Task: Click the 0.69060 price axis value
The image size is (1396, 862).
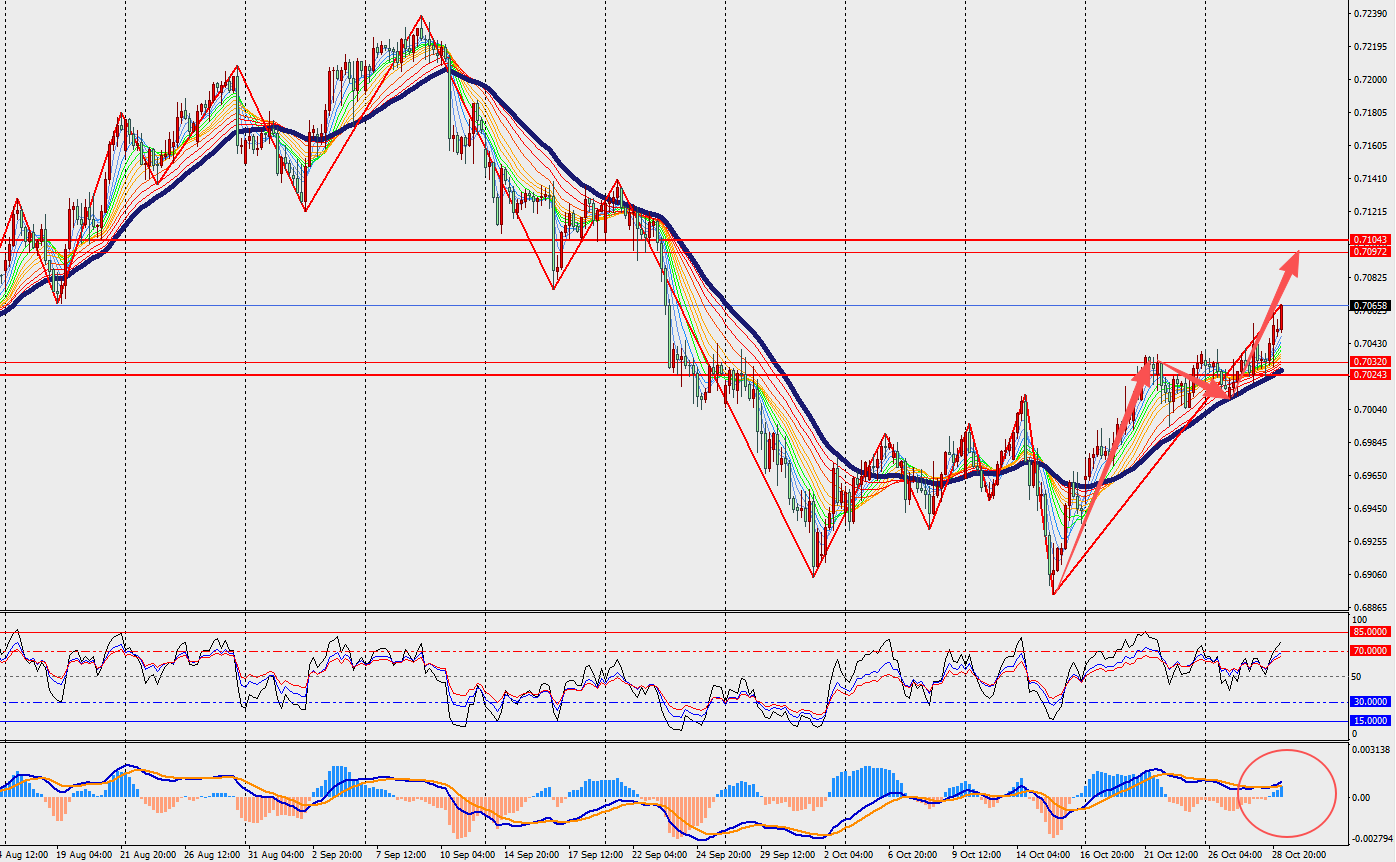Action: (1369, 575)
